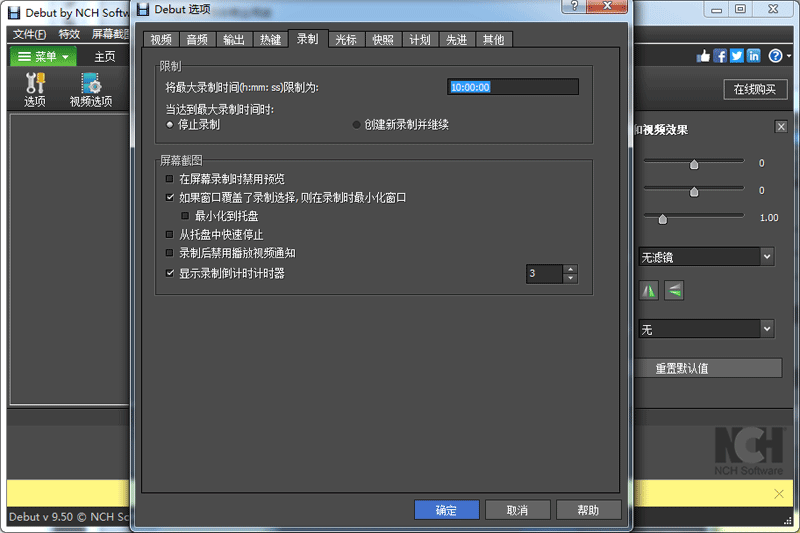
Task: Switch to the 其他 tab
Action: point(493,40)
